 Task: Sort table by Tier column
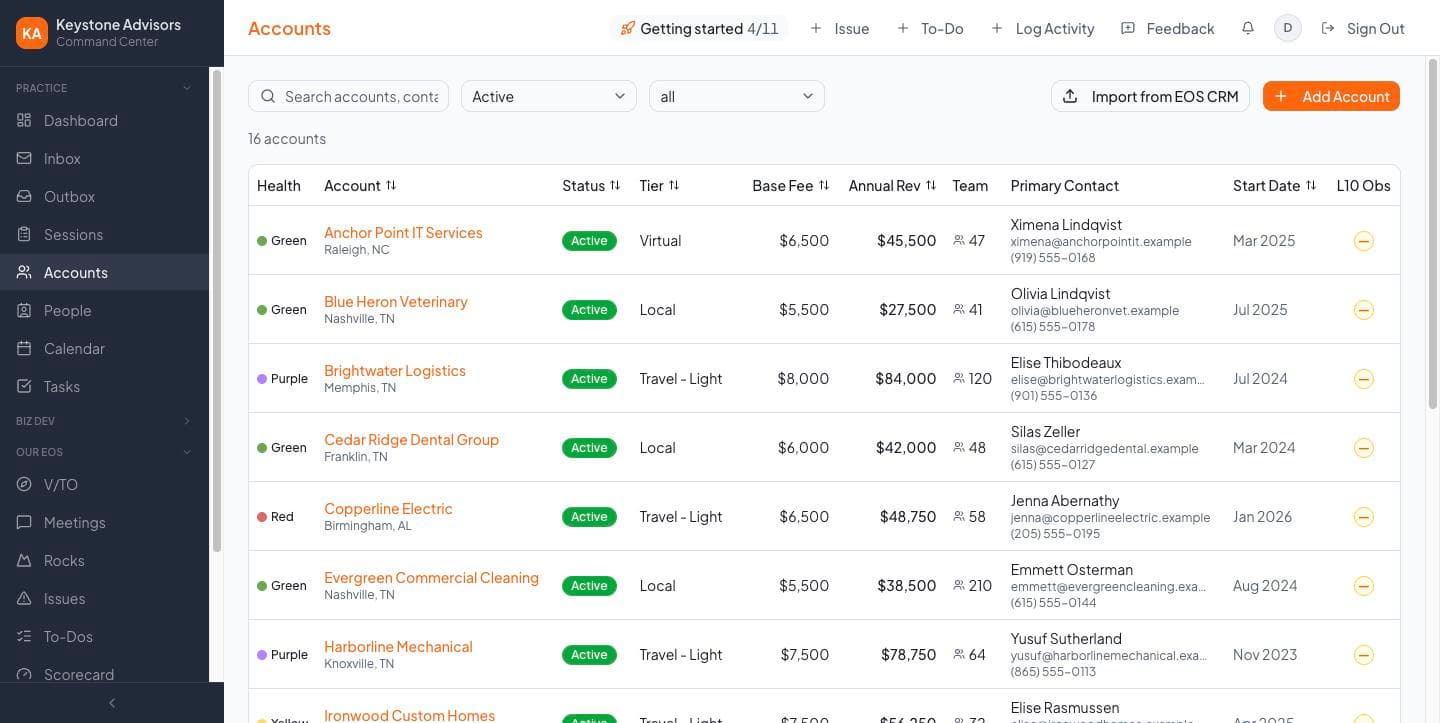click(659, 185)
